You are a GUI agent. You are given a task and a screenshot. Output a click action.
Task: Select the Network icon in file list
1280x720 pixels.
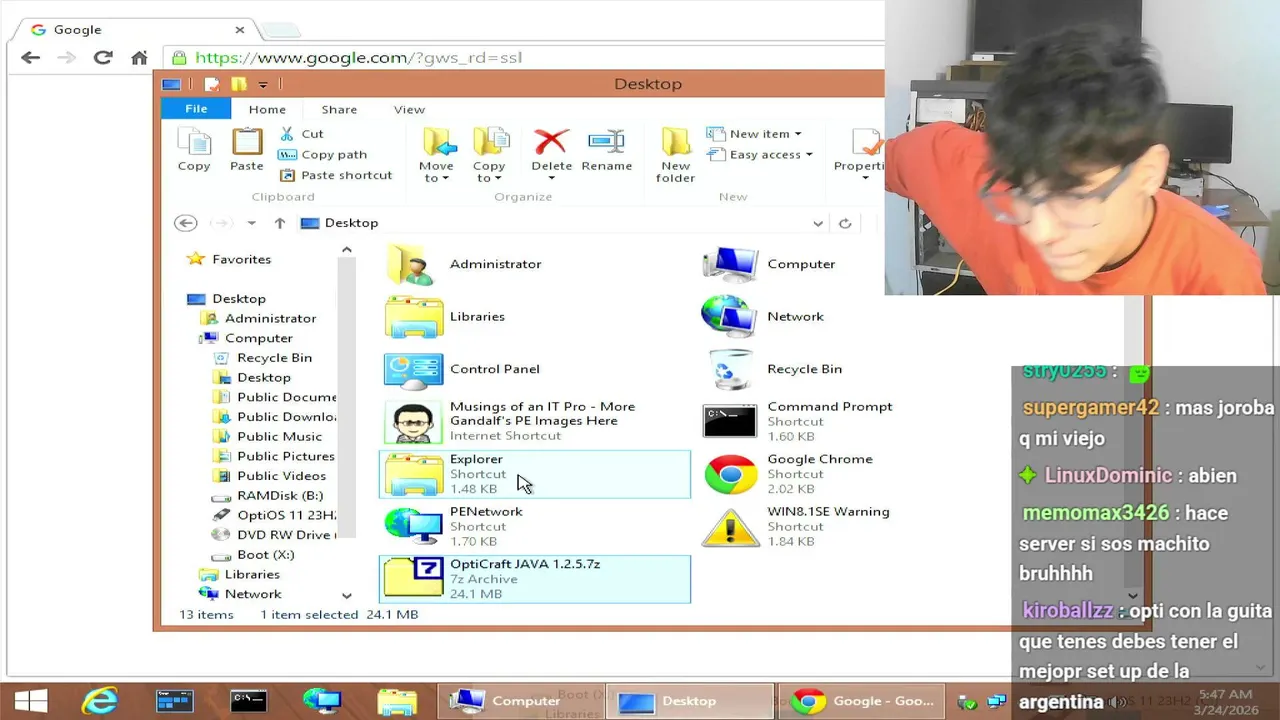tap(730, 316)
